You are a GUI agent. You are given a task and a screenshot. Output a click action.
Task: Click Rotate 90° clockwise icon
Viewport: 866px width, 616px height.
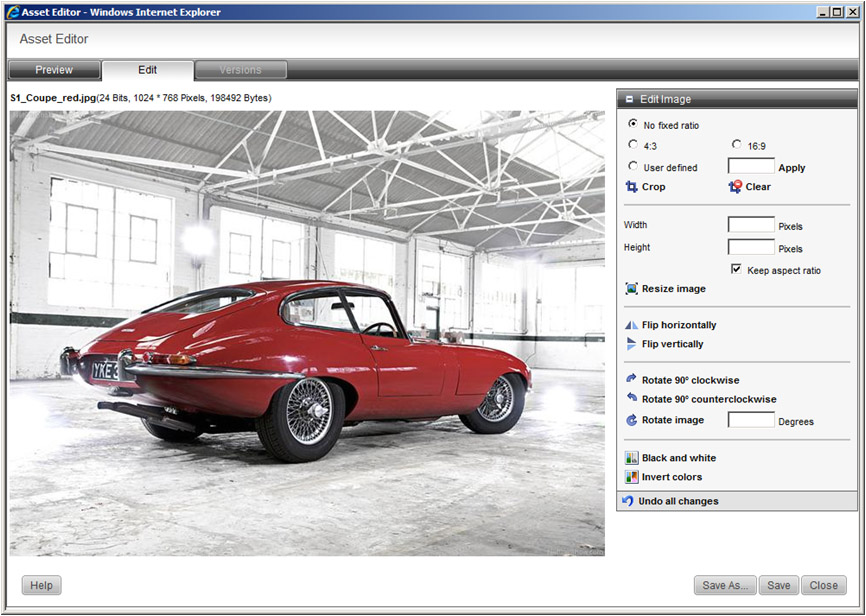pyautogui.click(x=631, y=380)
